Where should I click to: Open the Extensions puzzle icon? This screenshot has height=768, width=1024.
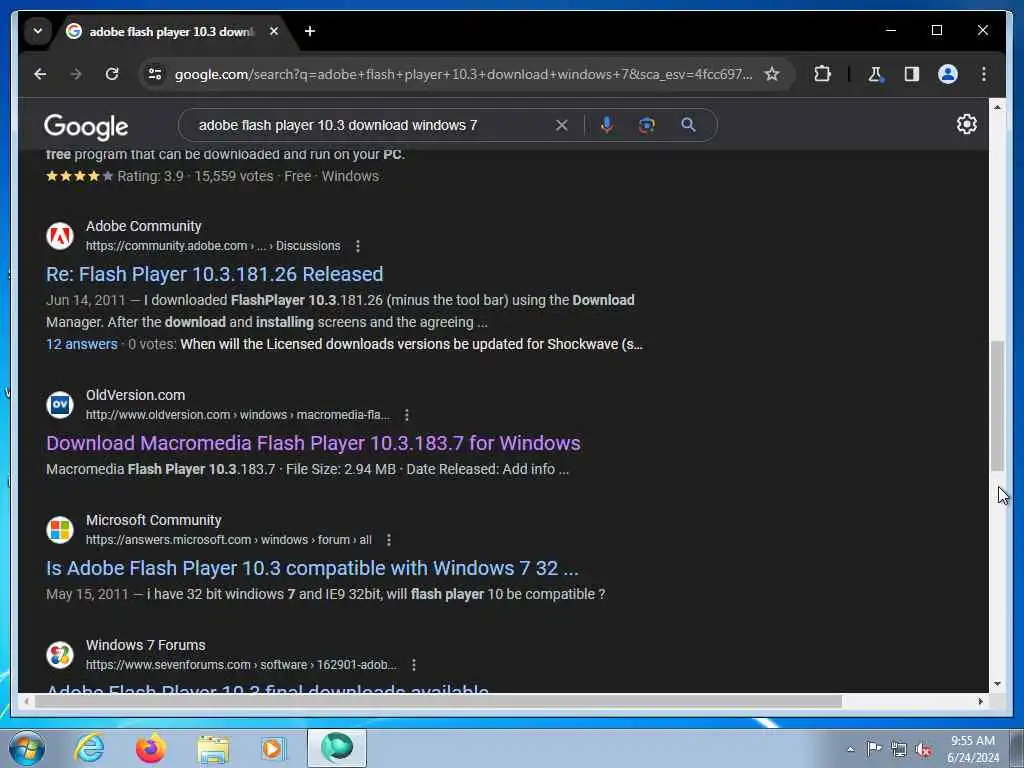[822, 74]
